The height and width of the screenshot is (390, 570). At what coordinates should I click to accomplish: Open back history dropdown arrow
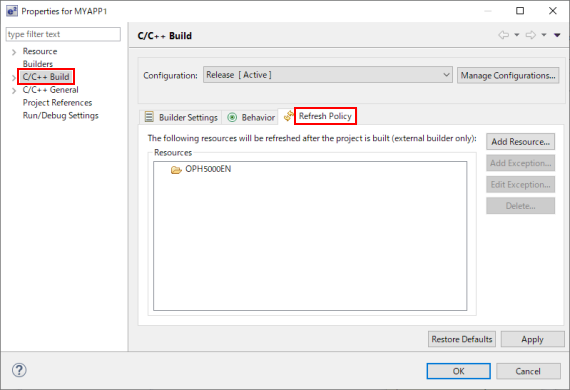[x=517, y=35]
